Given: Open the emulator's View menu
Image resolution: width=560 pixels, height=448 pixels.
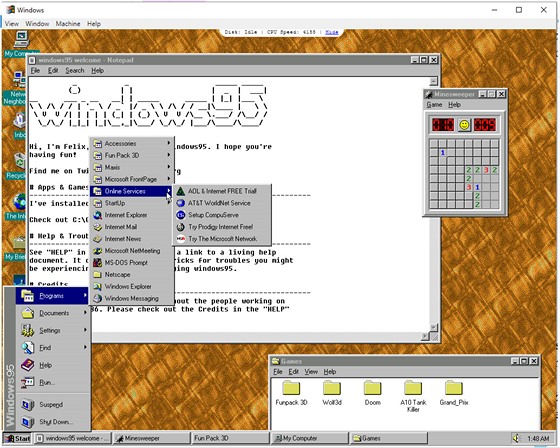Looking at the screenshot, I should pos(11,24).
